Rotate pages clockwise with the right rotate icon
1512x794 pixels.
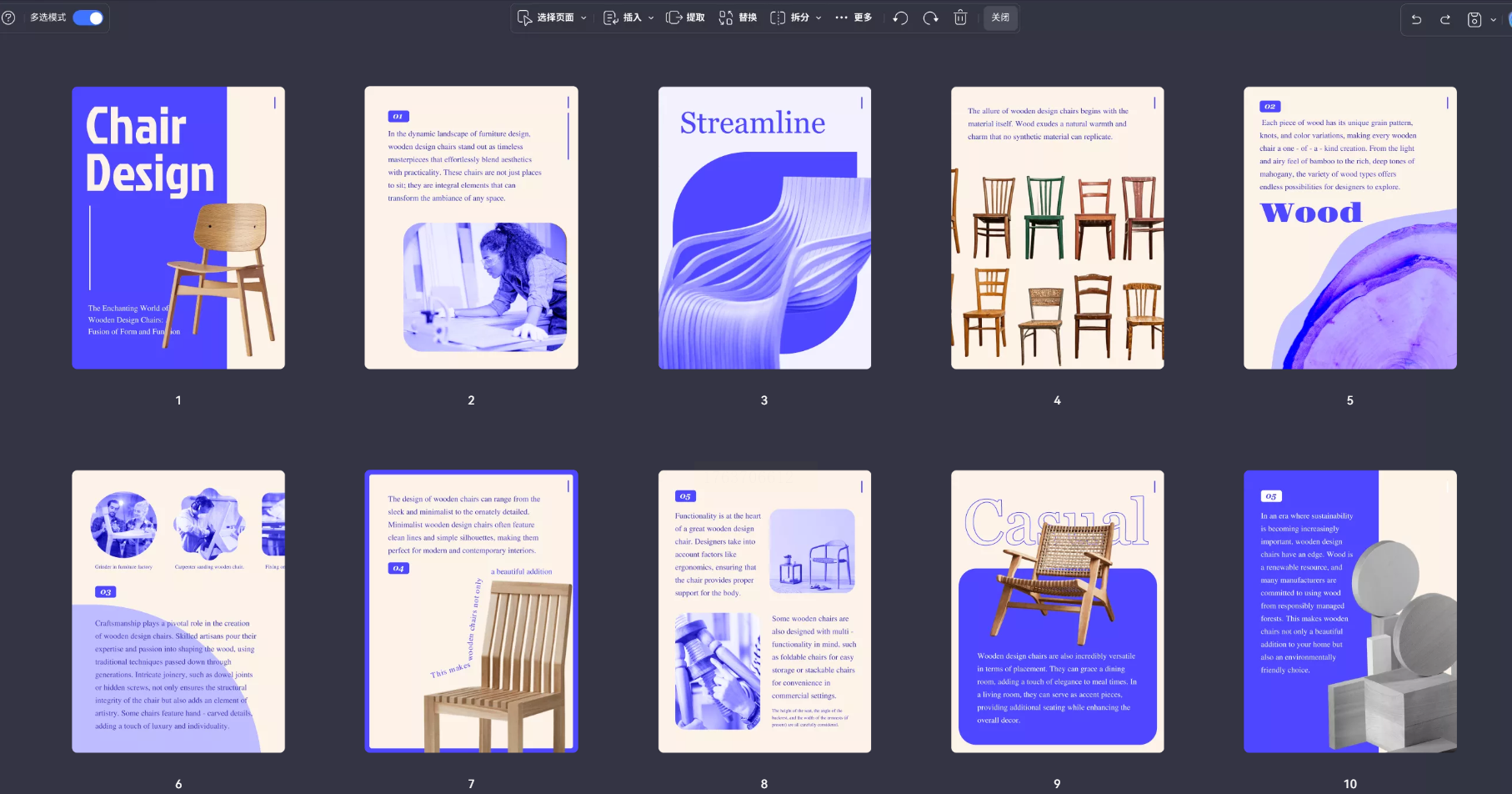[930, 18]
